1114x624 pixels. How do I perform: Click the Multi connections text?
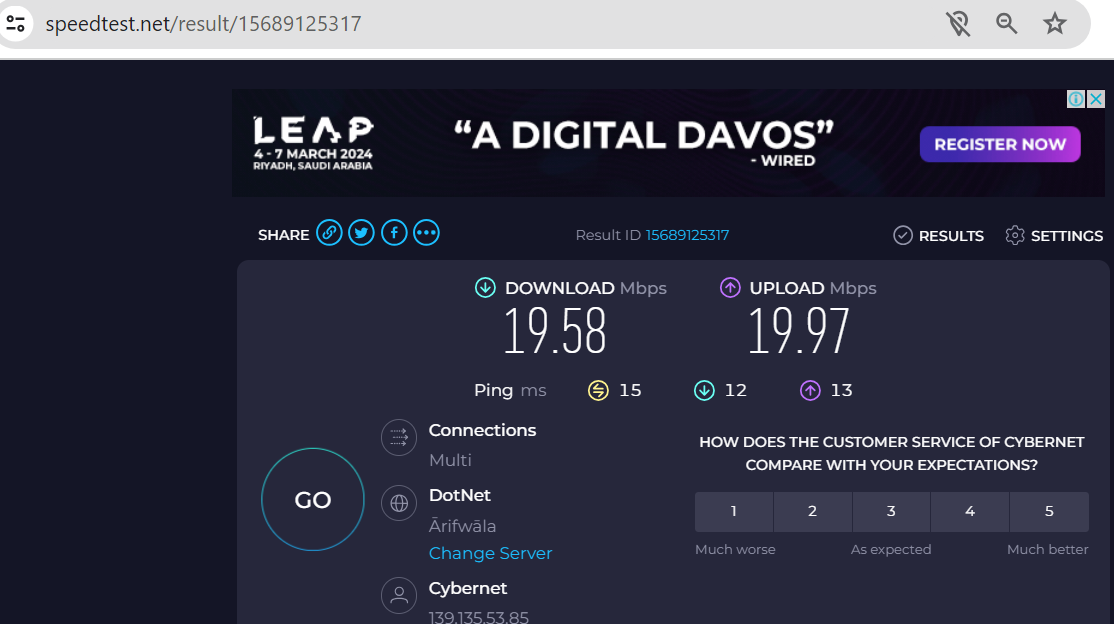point(450,460)
